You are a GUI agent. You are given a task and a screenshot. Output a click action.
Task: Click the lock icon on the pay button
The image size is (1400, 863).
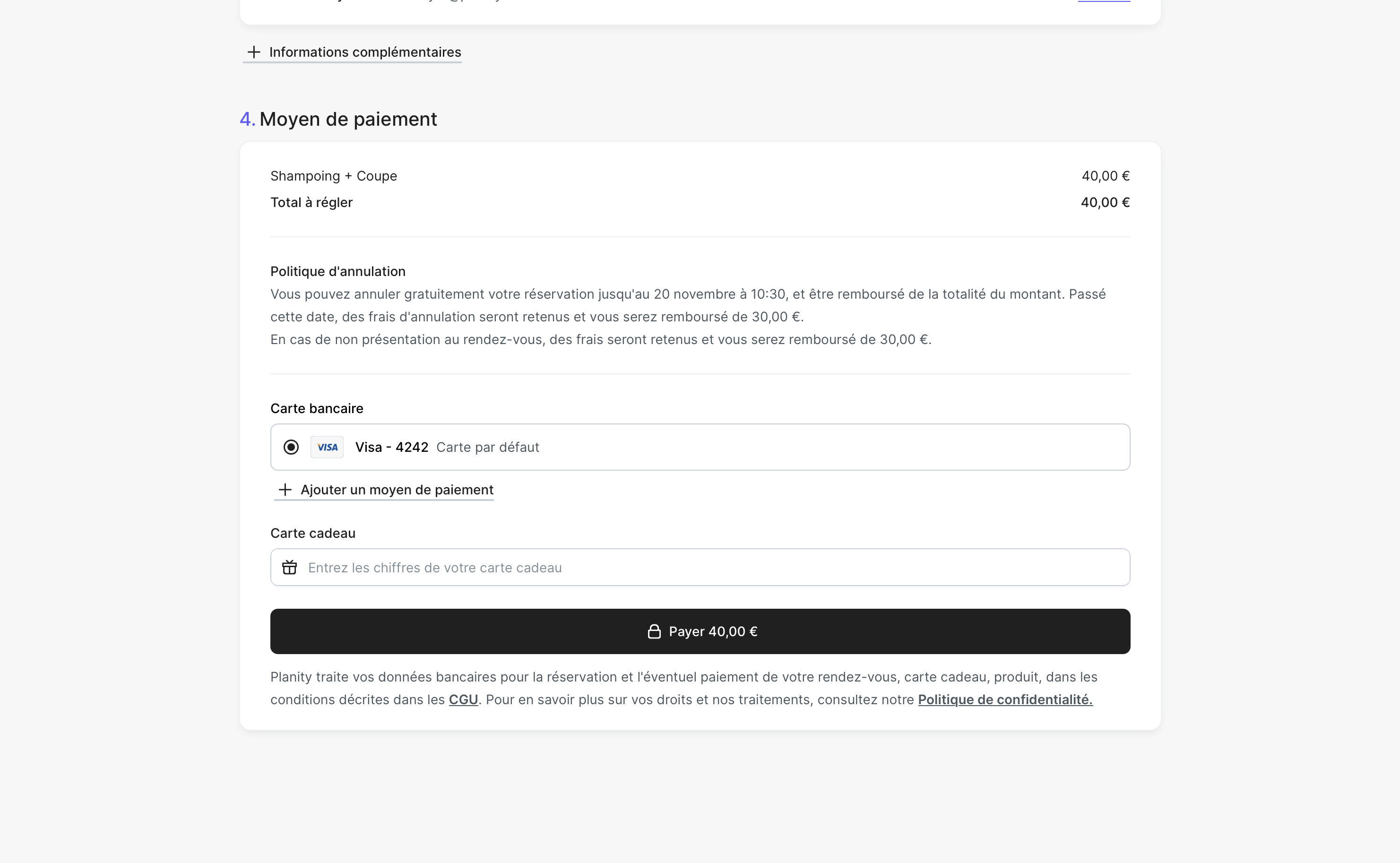[654, 631]
